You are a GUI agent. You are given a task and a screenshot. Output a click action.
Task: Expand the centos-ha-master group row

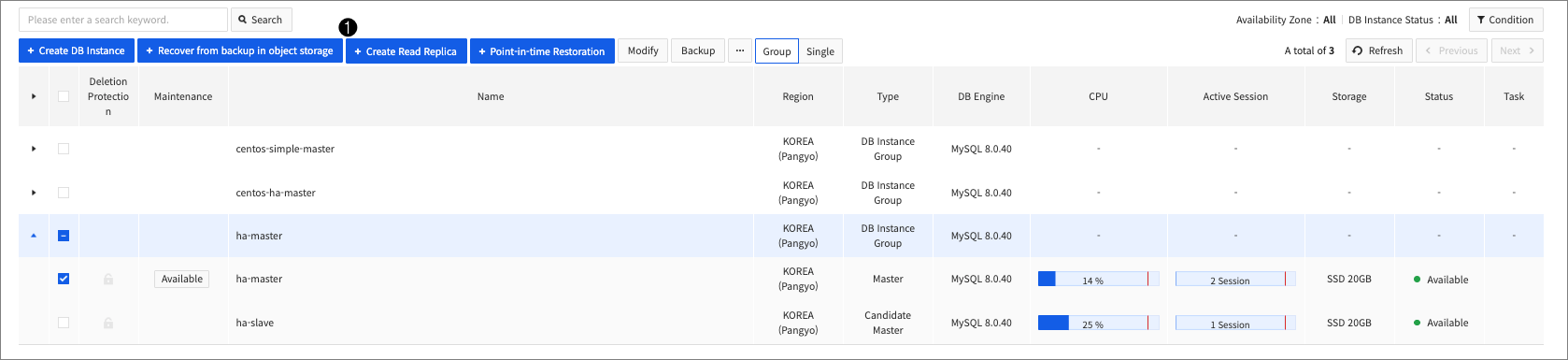tap(34, 193)
